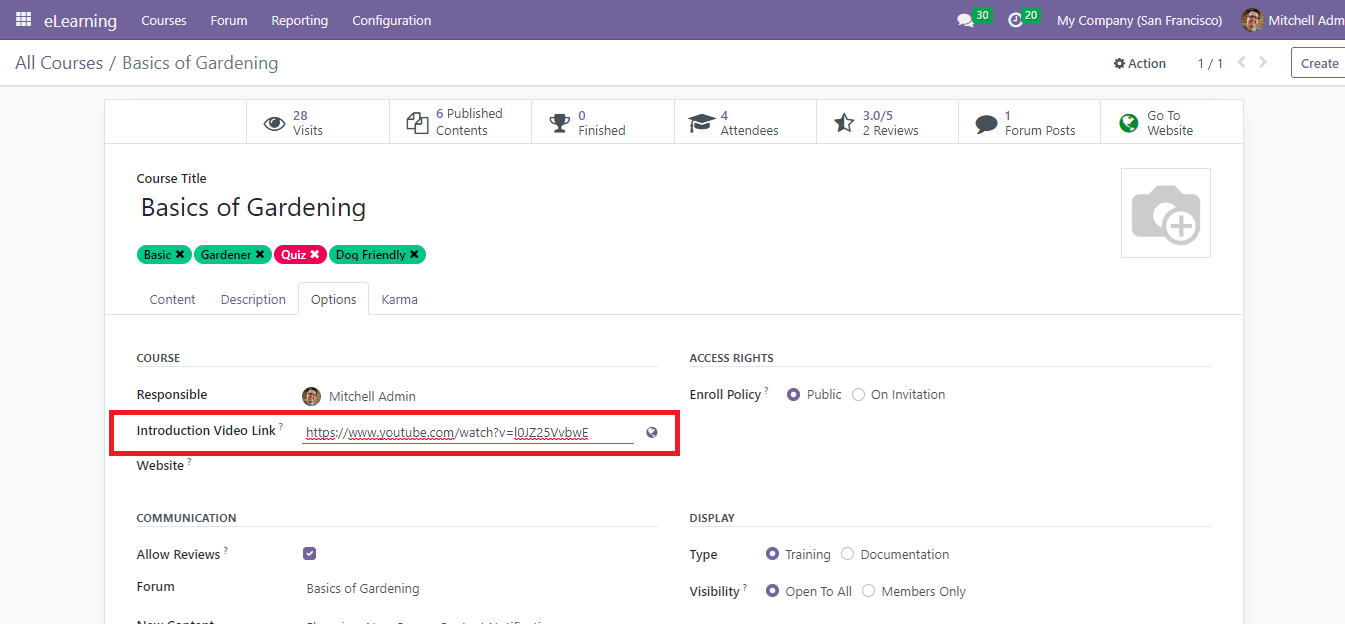Click the All Courses breadcrumb link

pos(59,63)
